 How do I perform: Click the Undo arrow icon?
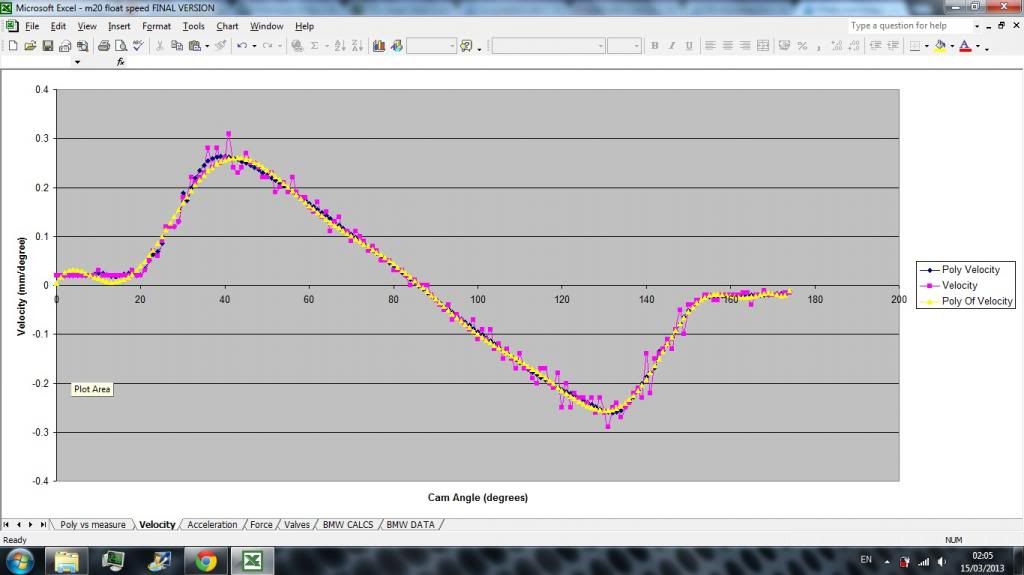click(241, 46)
